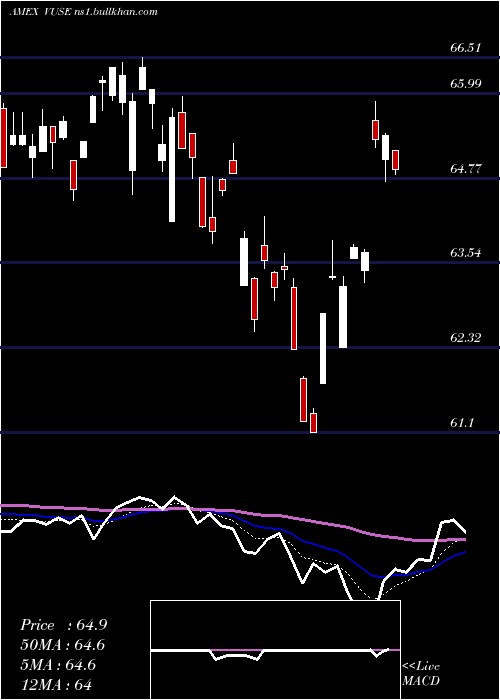Image resolution: width=500 pixels, height=700 pixels.
Task: Click the 62.32 price level label
Action: [x=466, y=338]
